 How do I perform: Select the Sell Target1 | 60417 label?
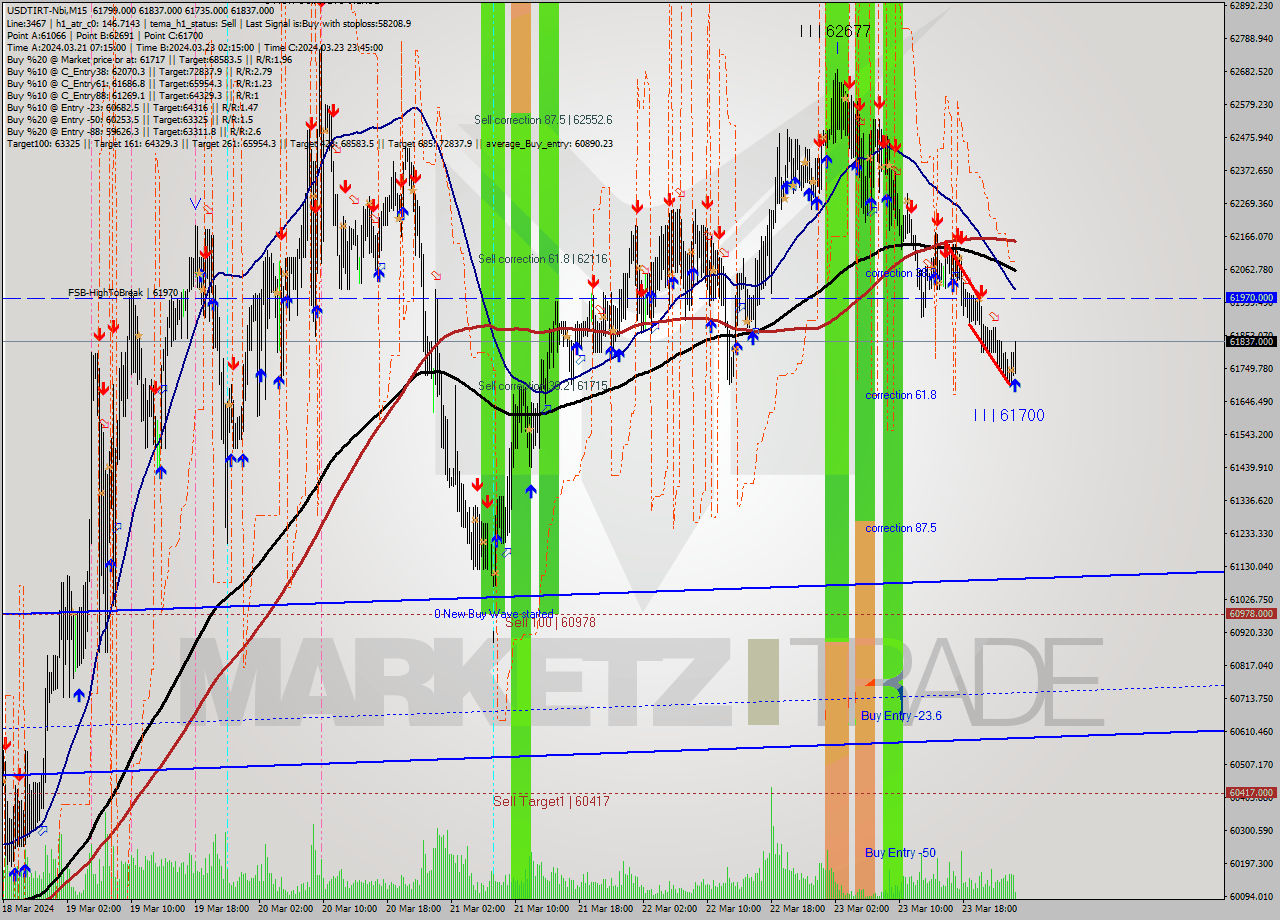[551, 801]
